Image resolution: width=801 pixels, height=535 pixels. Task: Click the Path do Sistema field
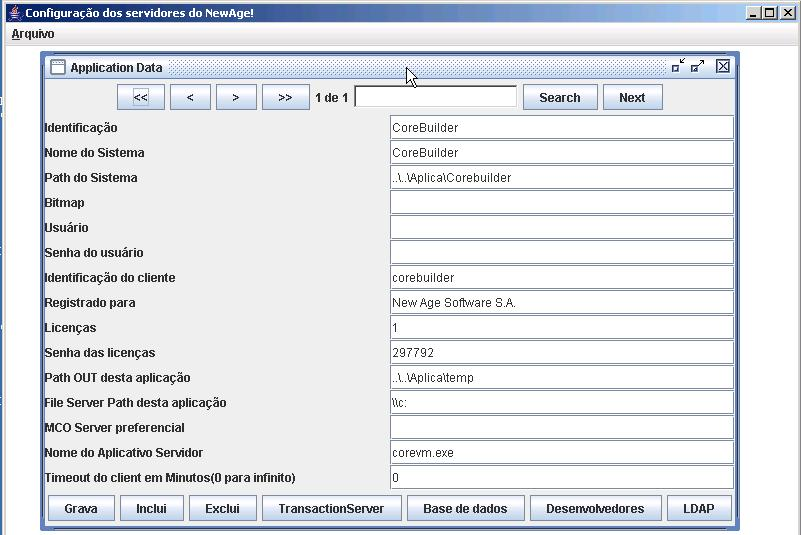coord(562,178)
